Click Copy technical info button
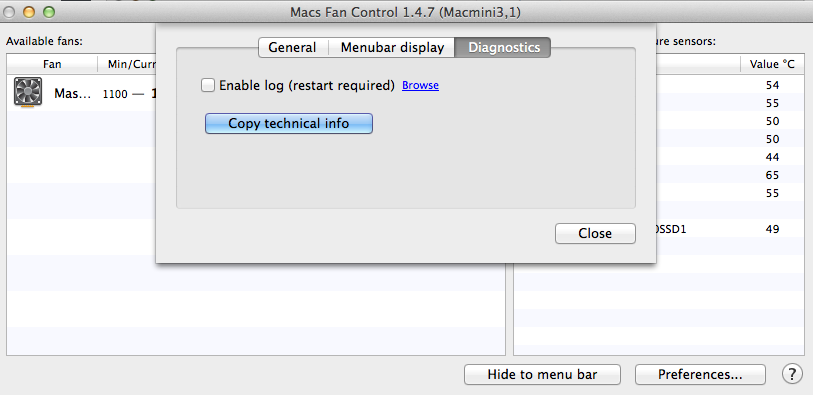 pos(289,123)
